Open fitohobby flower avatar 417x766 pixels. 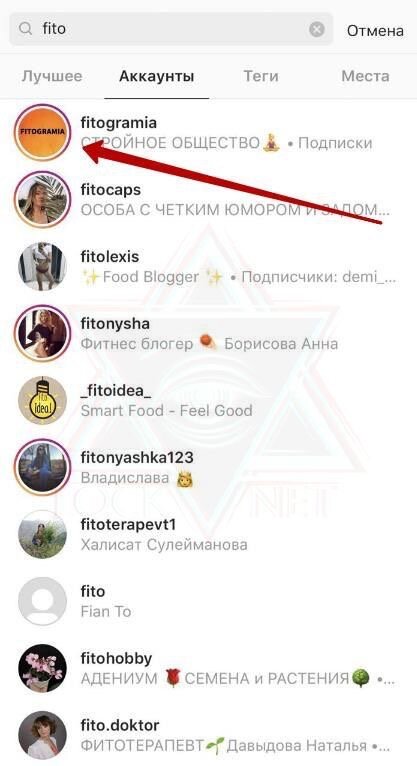[42, 668]
